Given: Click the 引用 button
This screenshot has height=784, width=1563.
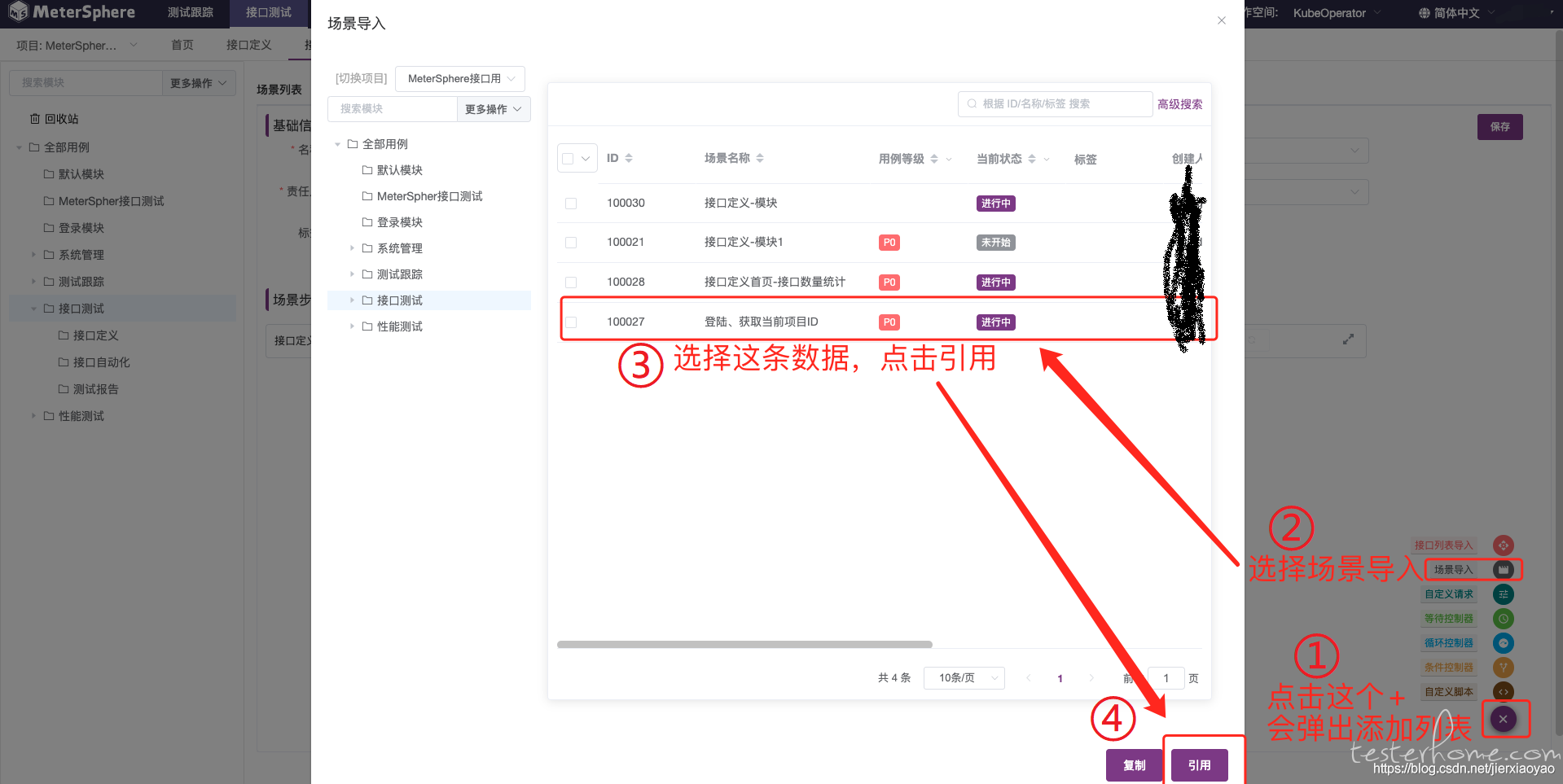Looking at the screenshot, I should (x=1199, y=765).
